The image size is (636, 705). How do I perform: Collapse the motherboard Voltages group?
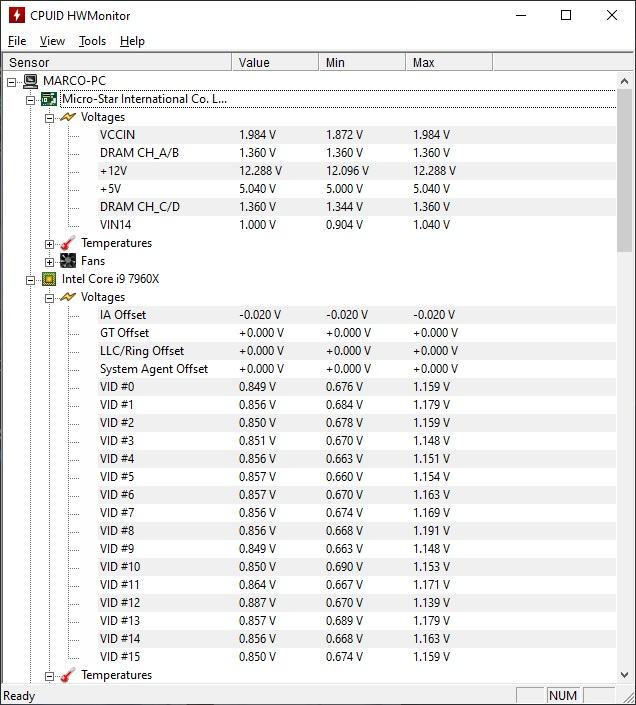point(49,118)
